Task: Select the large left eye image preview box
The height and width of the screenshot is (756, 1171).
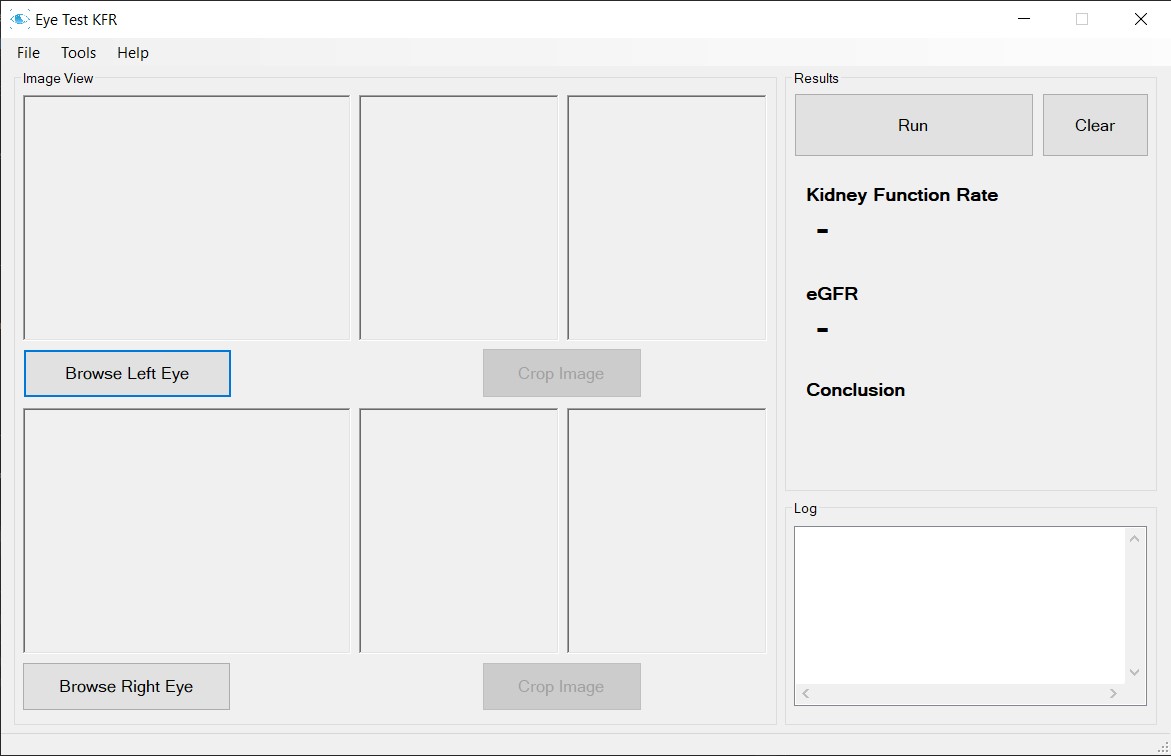Action: point(187,218)
